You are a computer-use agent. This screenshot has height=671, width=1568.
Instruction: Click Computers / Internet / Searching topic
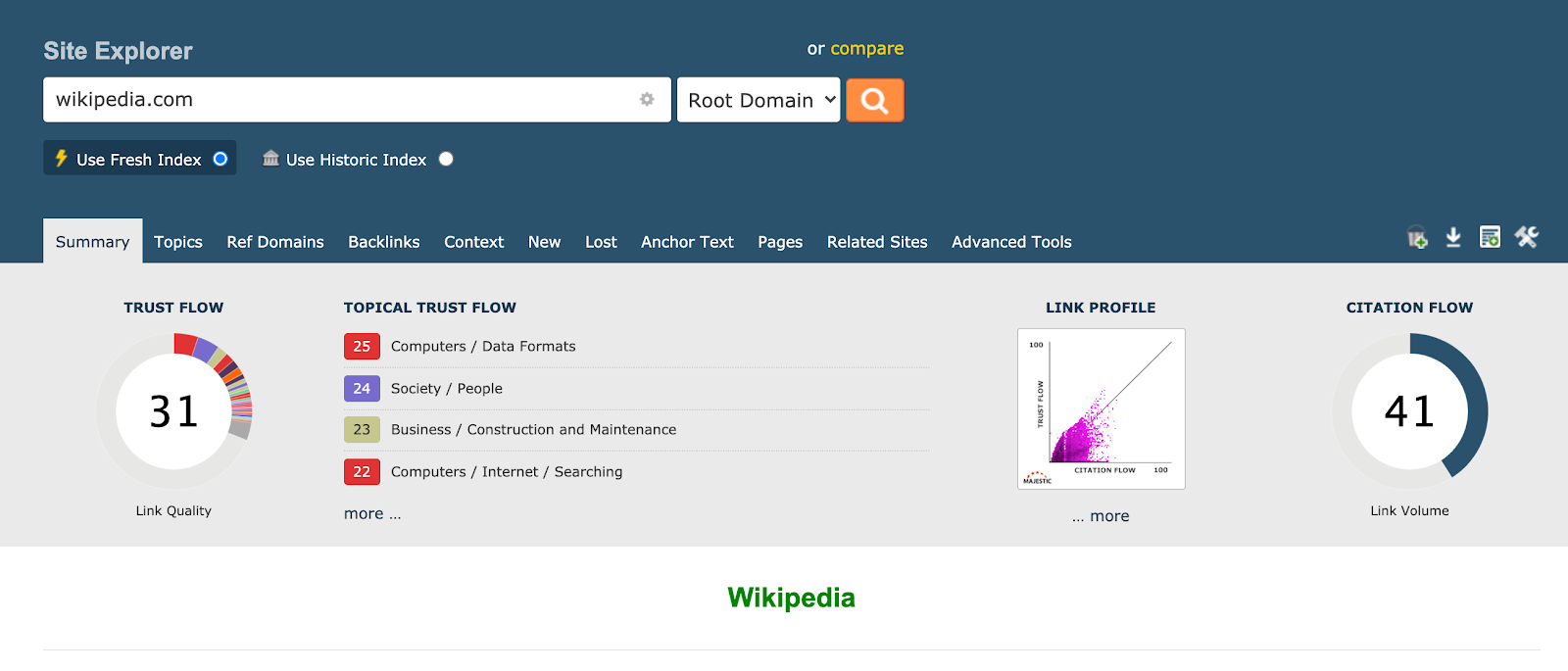click(x=507, y=471)
